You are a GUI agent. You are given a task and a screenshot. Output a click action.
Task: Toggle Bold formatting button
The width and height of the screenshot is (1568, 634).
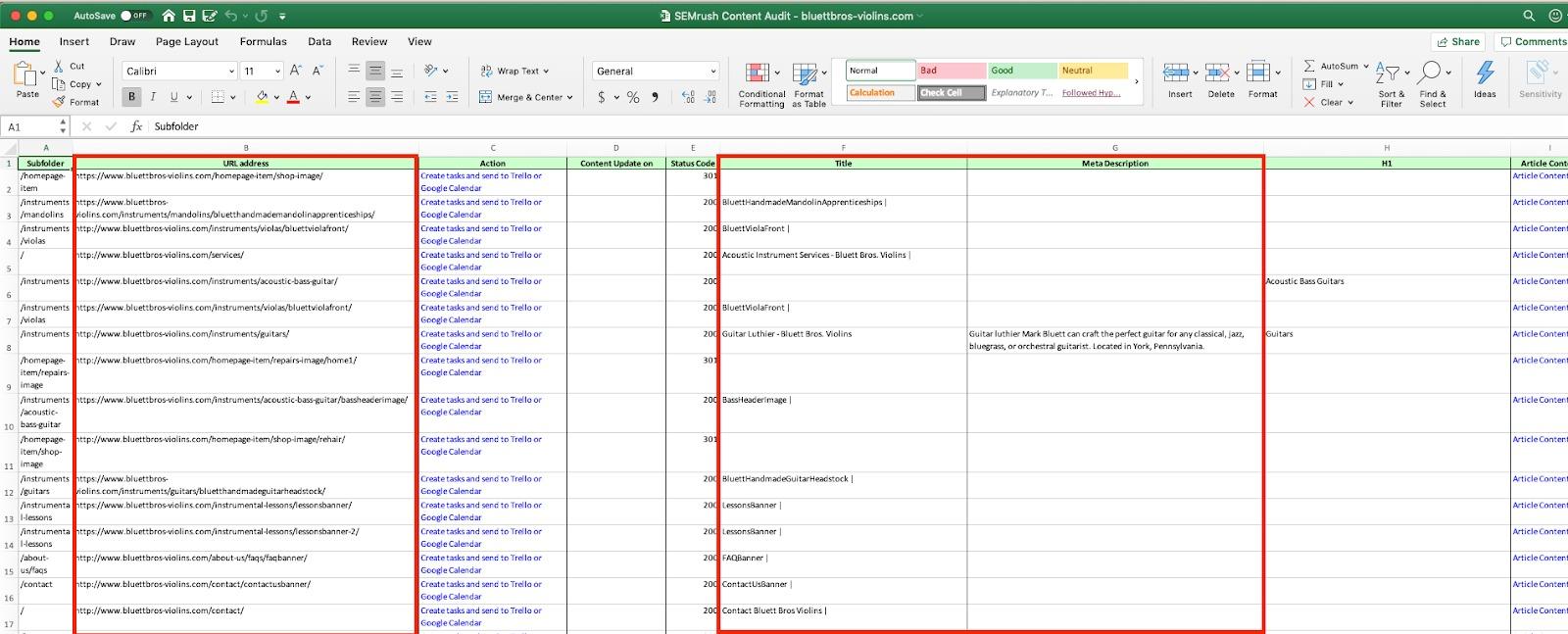pos(131,97)
